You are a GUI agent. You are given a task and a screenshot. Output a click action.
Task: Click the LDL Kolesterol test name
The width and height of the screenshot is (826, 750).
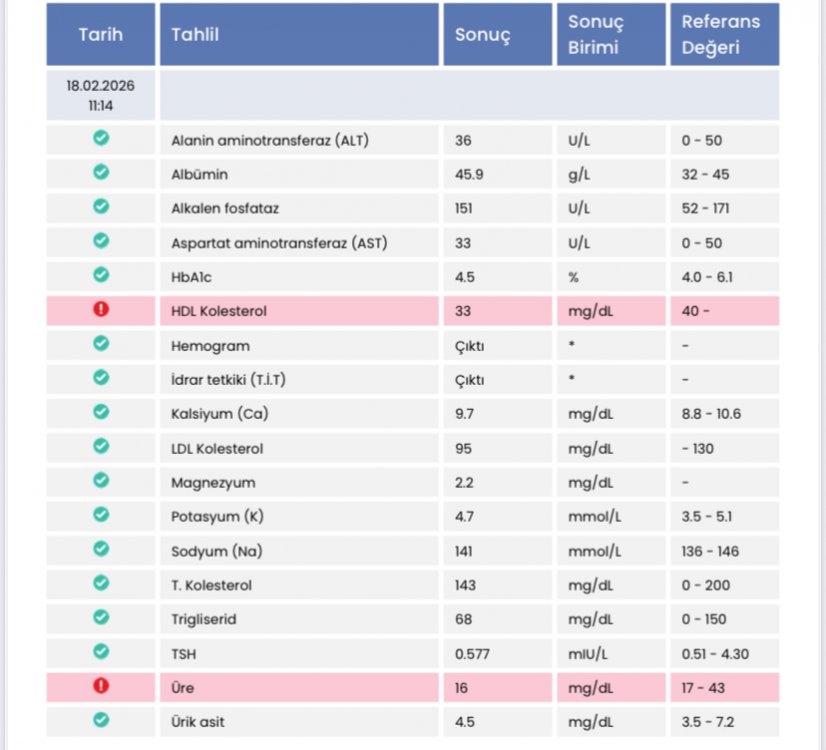click(217, 449)
